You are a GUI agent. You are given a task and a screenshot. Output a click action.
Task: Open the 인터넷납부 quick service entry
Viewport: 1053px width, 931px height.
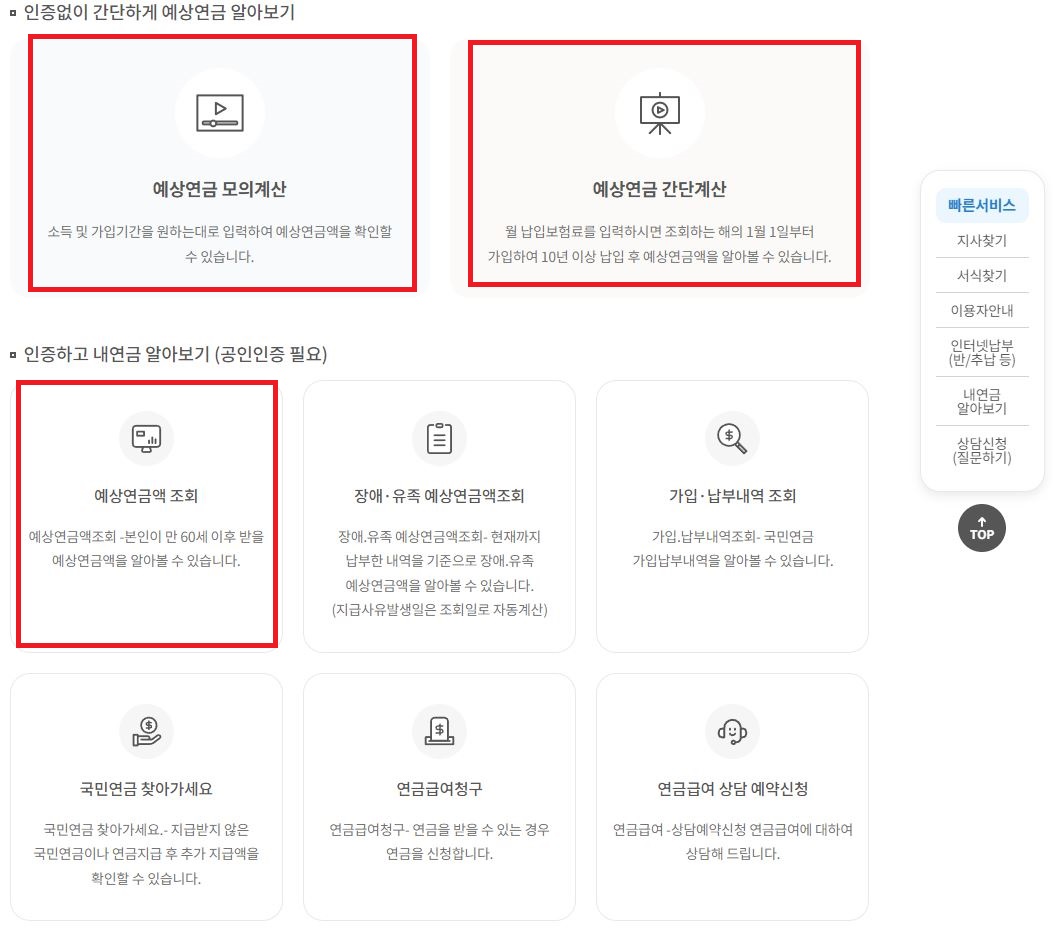pos(981,352)
